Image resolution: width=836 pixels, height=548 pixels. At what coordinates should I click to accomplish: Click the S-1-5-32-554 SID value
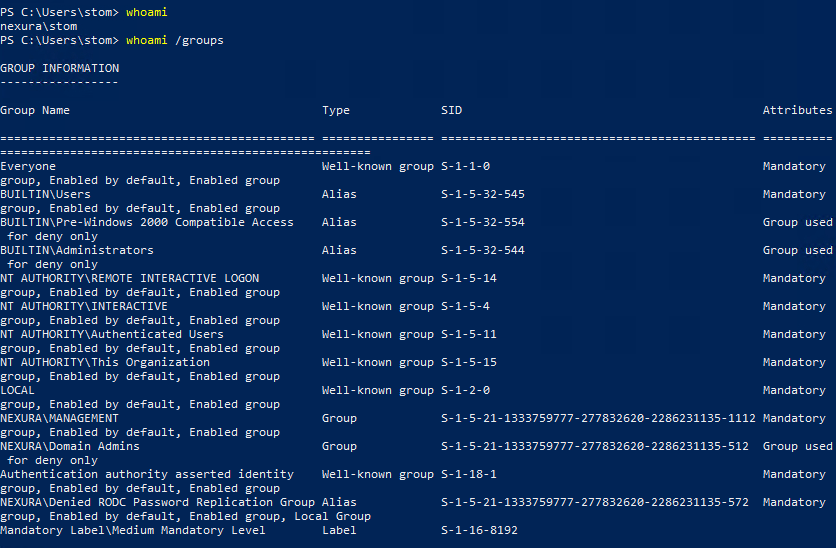tap(482, 222)
